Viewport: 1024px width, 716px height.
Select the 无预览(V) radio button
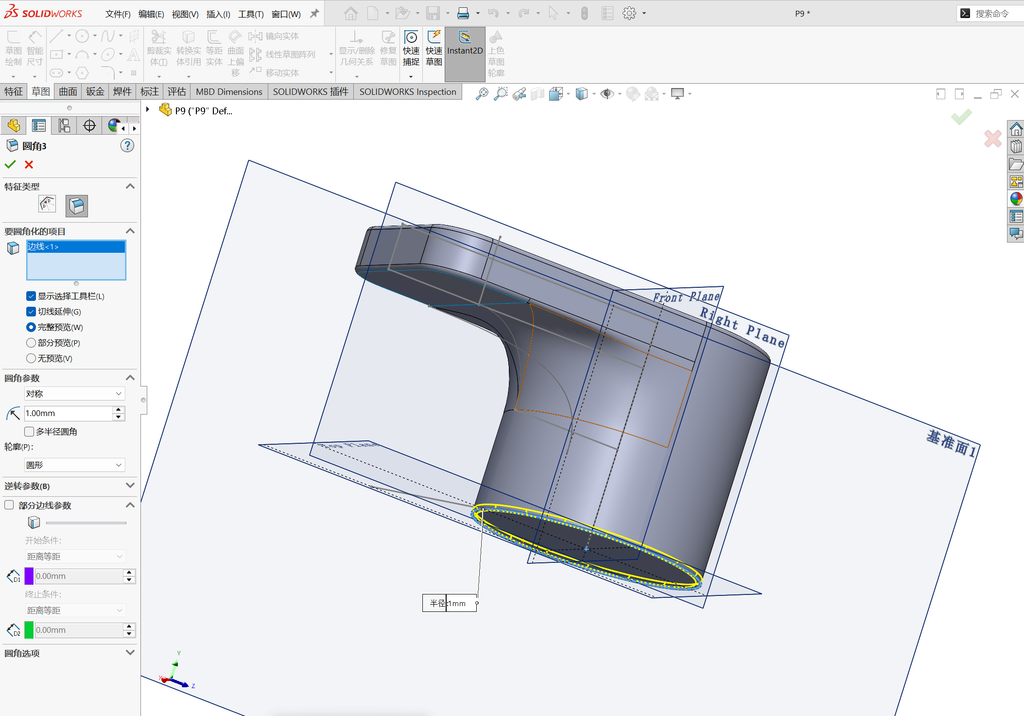pyautogui.click(x=31, y=359)
